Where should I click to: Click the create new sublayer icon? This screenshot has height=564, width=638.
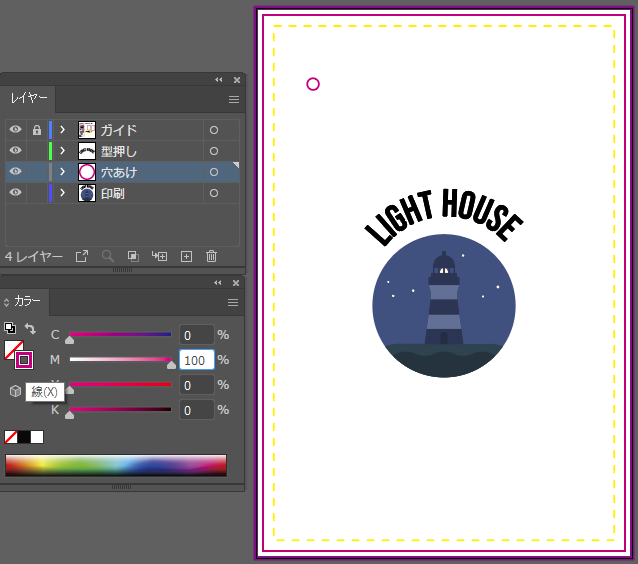pyautogui.click(x=159, y=256)
